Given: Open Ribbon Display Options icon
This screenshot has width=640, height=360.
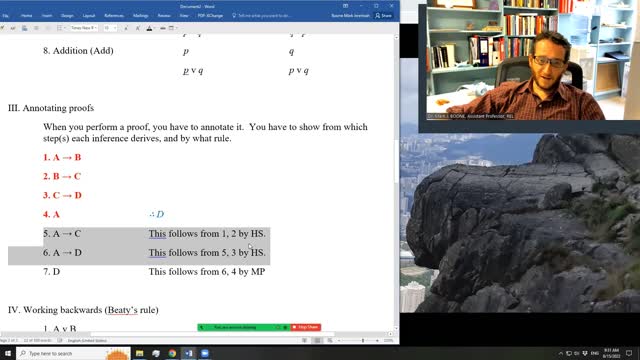Looking at the screenshot, I should tap(346, 6).
